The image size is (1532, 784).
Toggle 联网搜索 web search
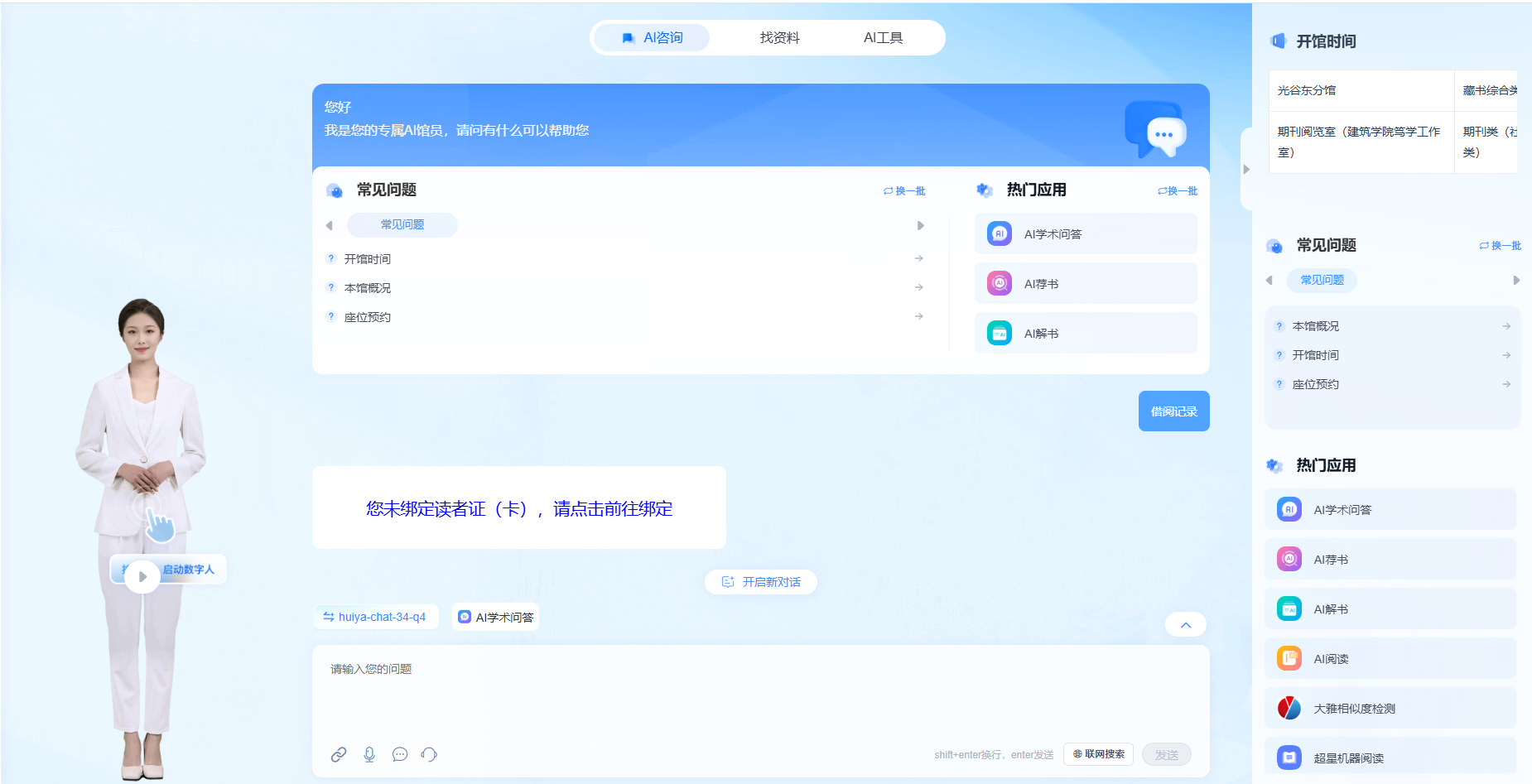pyautogui.click(x=1099, y=755)
